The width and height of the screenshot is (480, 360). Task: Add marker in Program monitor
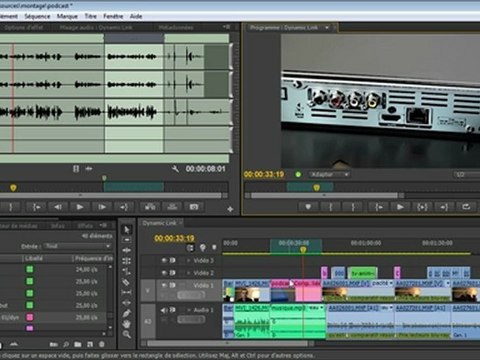click(x=308, y=207)
